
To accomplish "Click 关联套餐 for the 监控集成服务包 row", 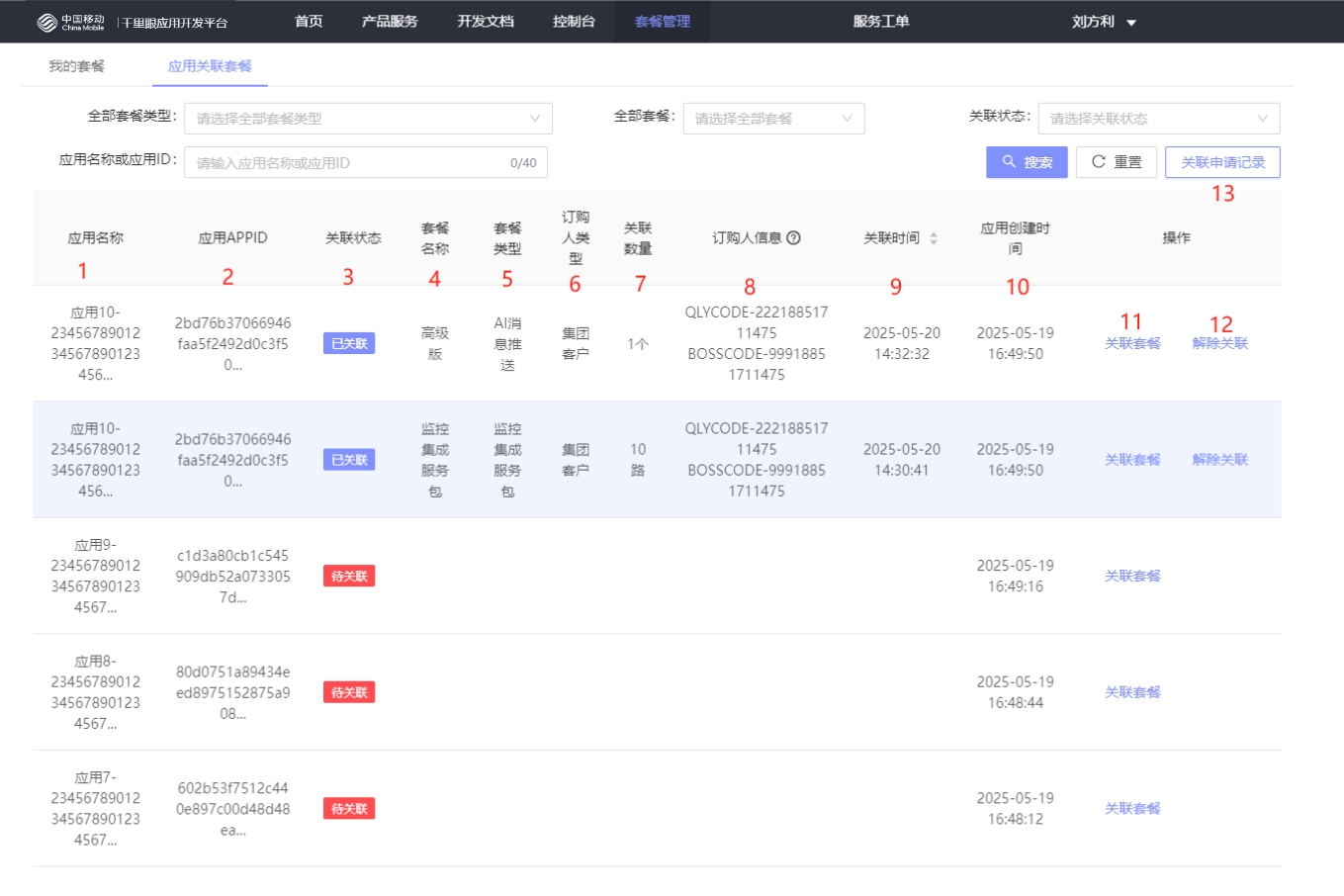I will point(1132,460).
